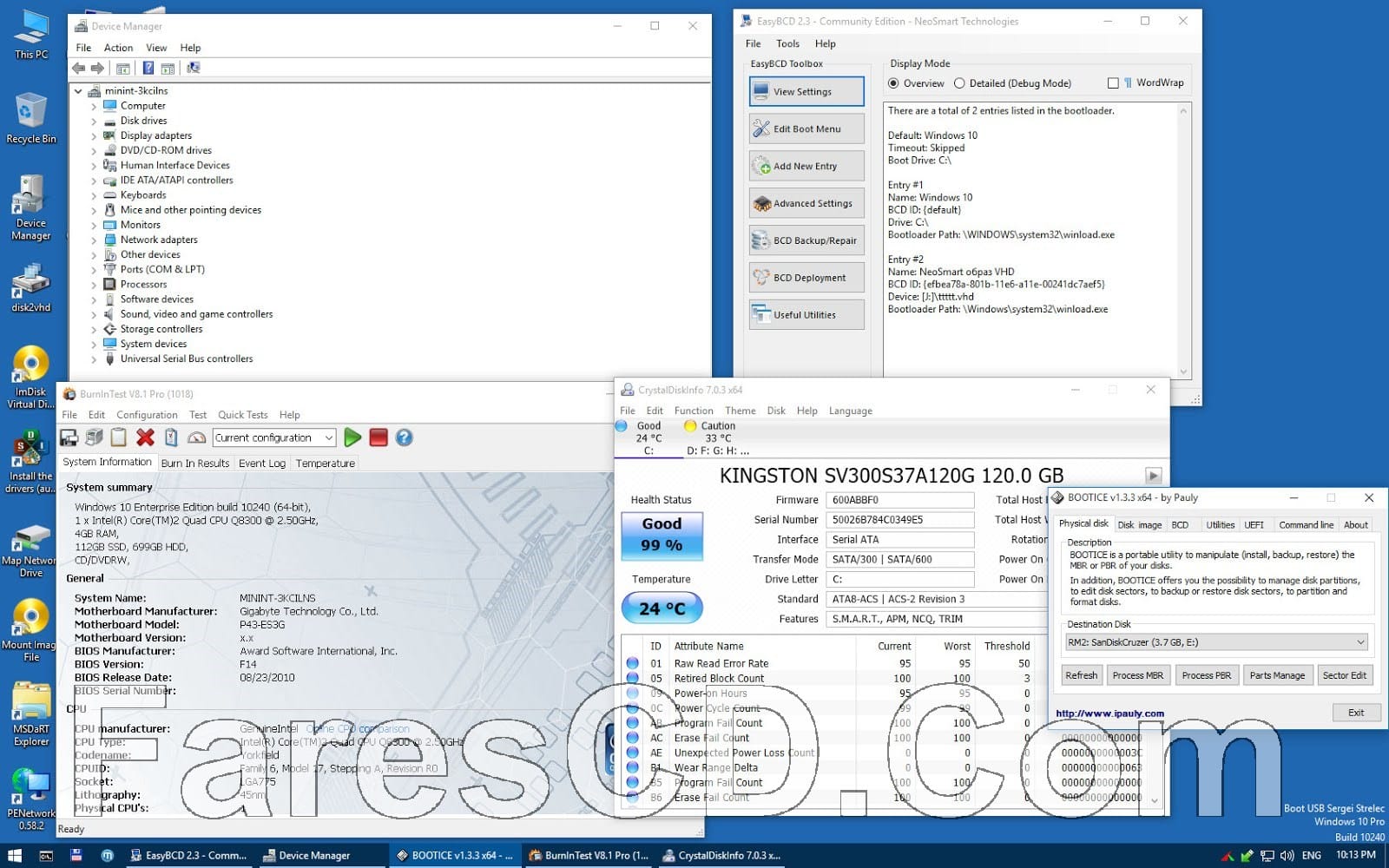Click Useful Utilities button in EasyBCD
This screenshot has height=868, width=1389.
pos(806,315)
